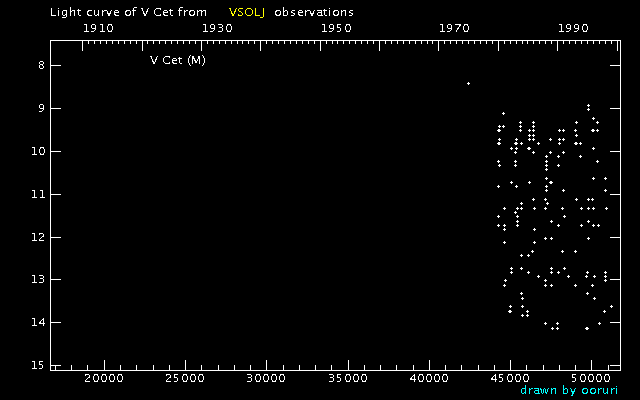Click the year label 1950
640x400 pixels.
[x=336, y=28]
